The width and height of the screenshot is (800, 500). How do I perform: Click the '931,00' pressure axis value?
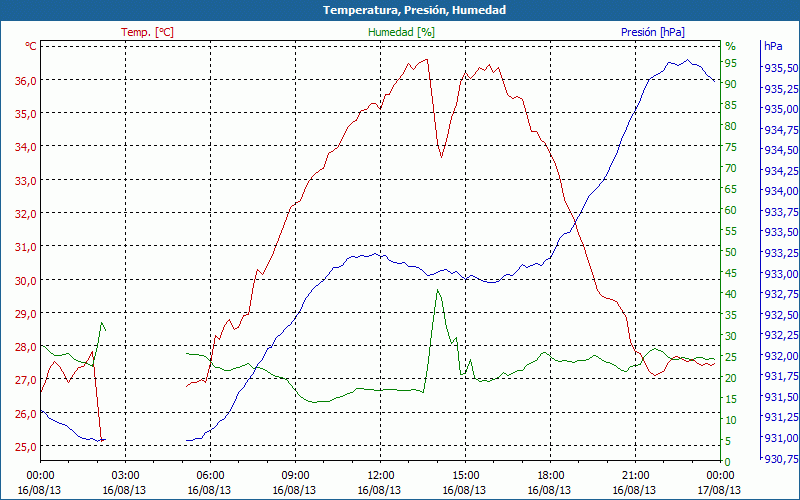coord(781,438)
